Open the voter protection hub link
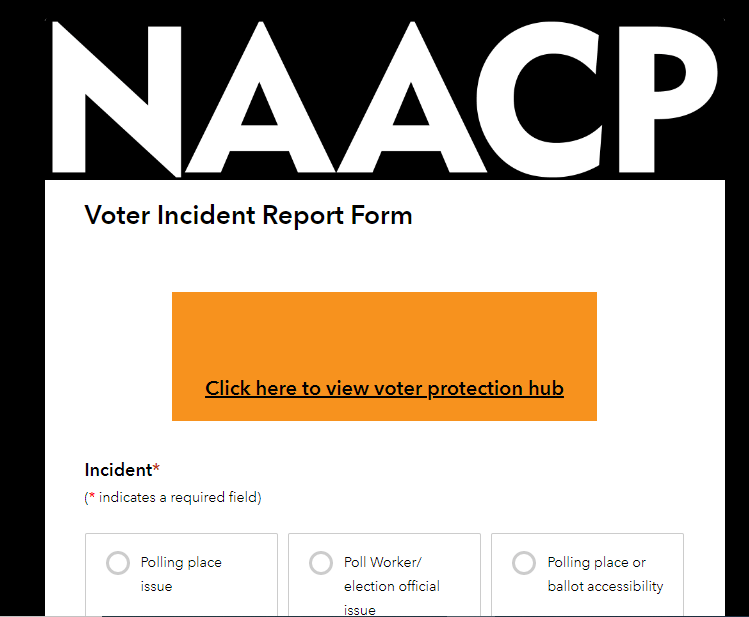 pyautogui.click(x=384, y=388)
